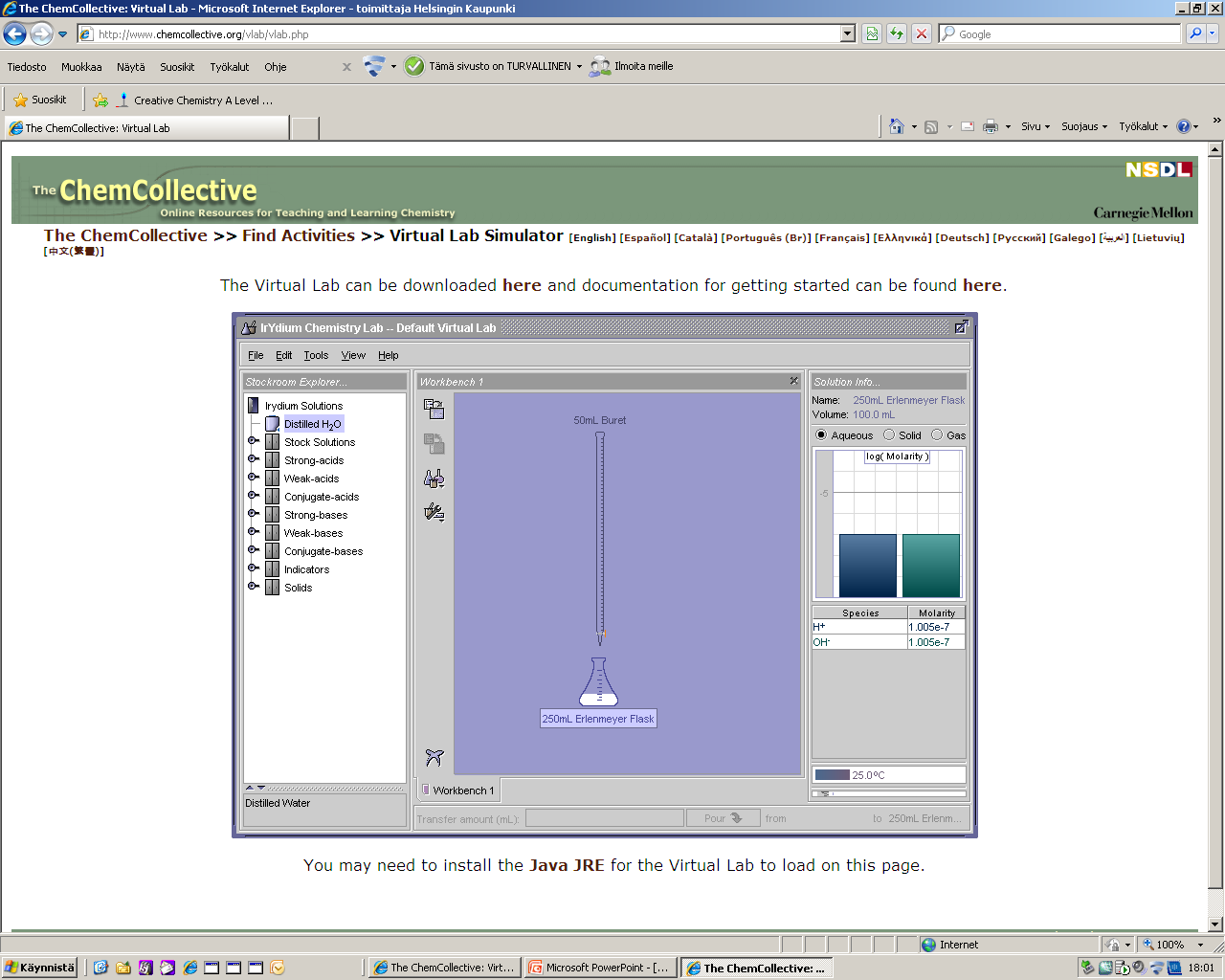Open the address bar URL dropdown

tap(847, 33)
